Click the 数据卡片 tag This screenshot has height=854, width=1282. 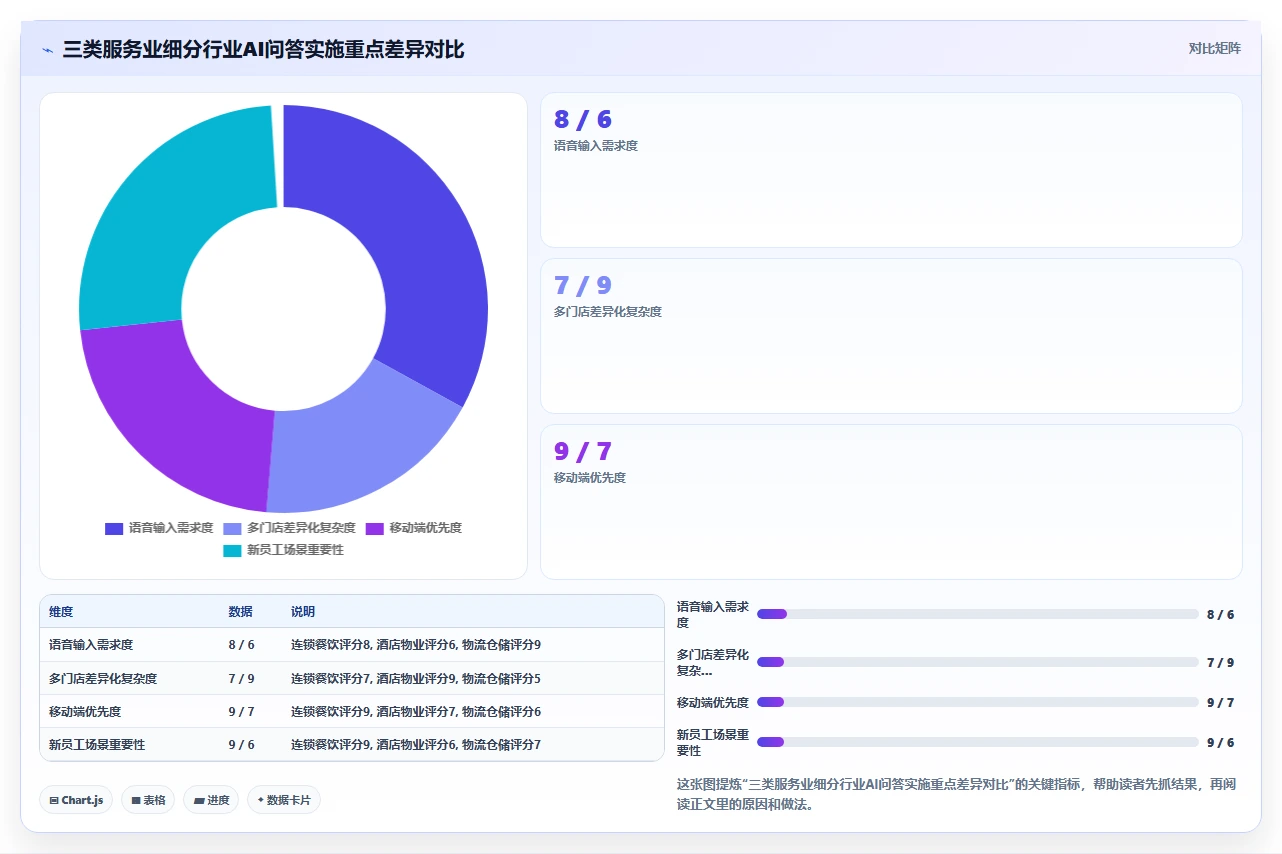click(284, 800)
